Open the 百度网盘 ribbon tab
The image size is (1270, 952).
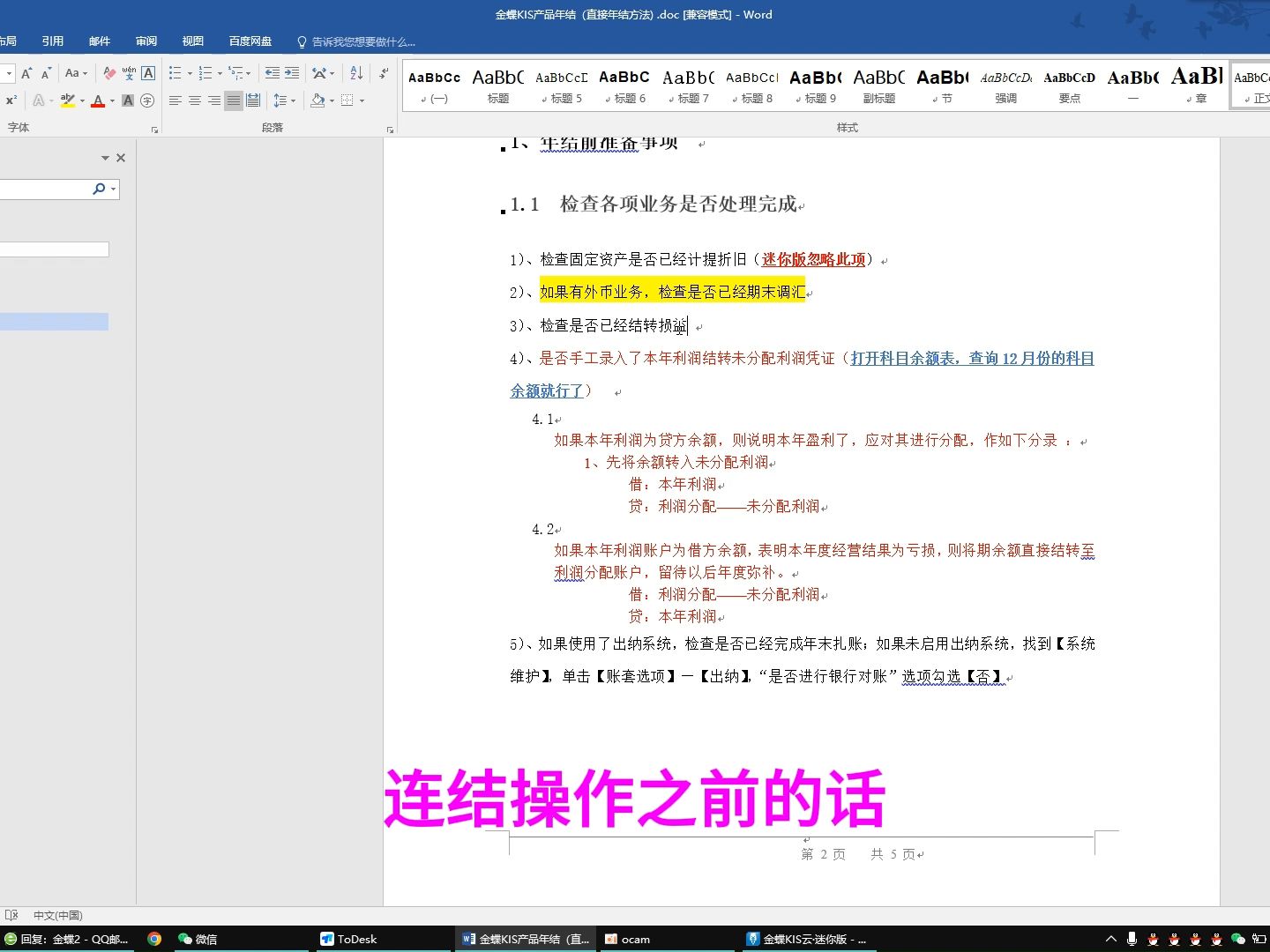click(x=250, y=41)
